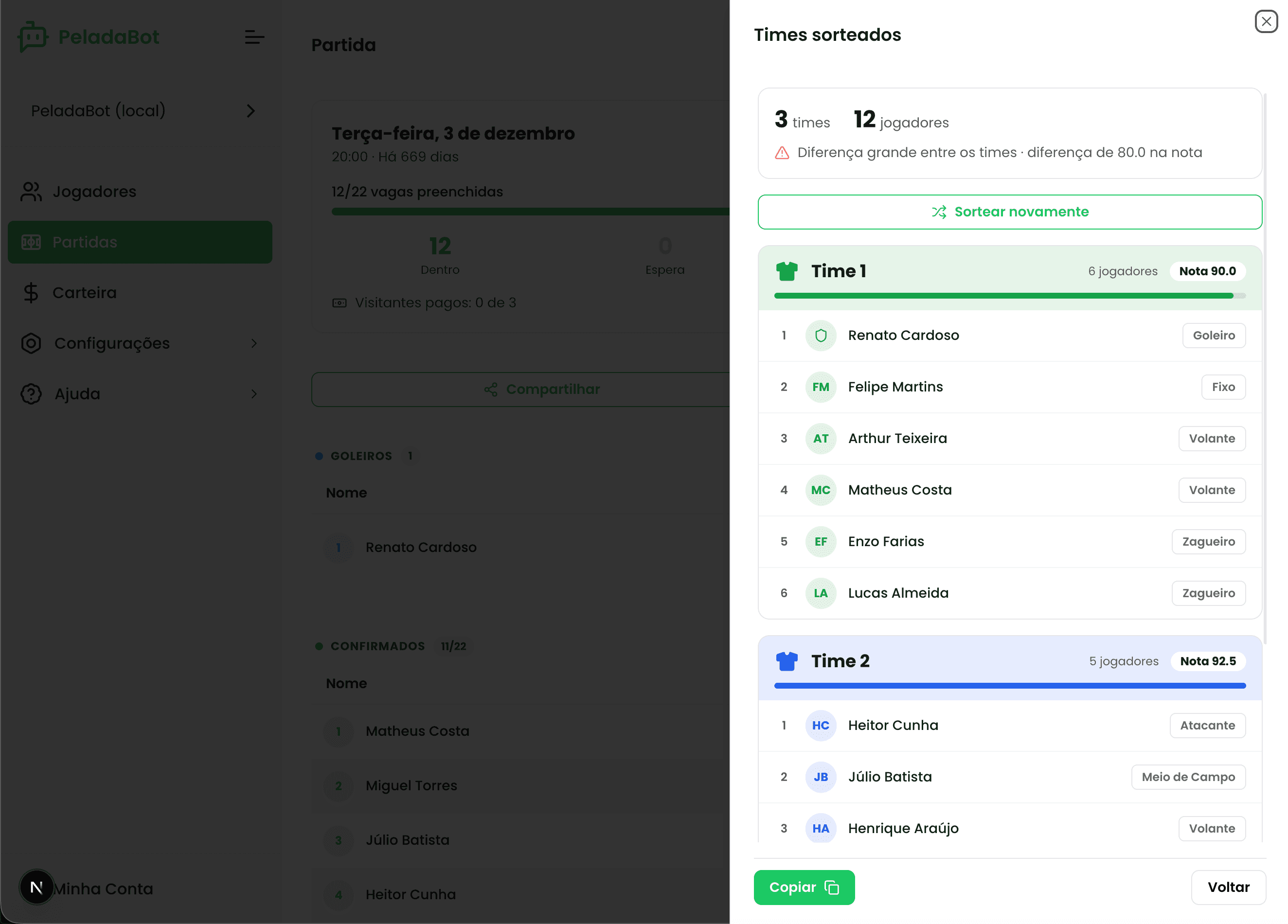Image resolution: width=1288 pixels, height=924 pixels.
Task: Expand the Configurações submenu chevron
Action: pos(254,344)
